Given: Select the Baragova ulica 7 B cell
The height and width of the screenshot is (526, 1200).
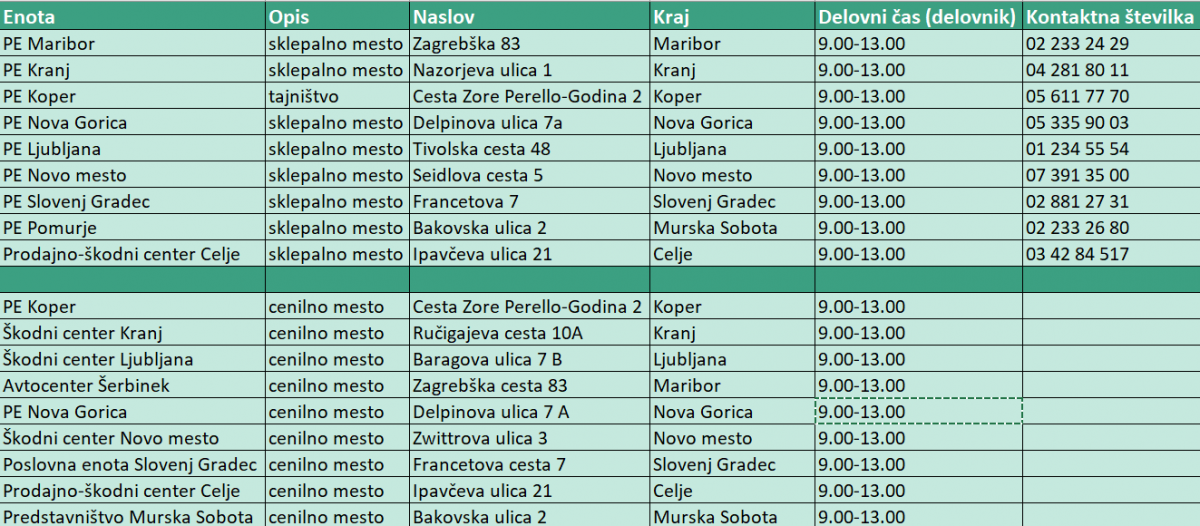Looking at the screenshot, I should click(530, 359).
